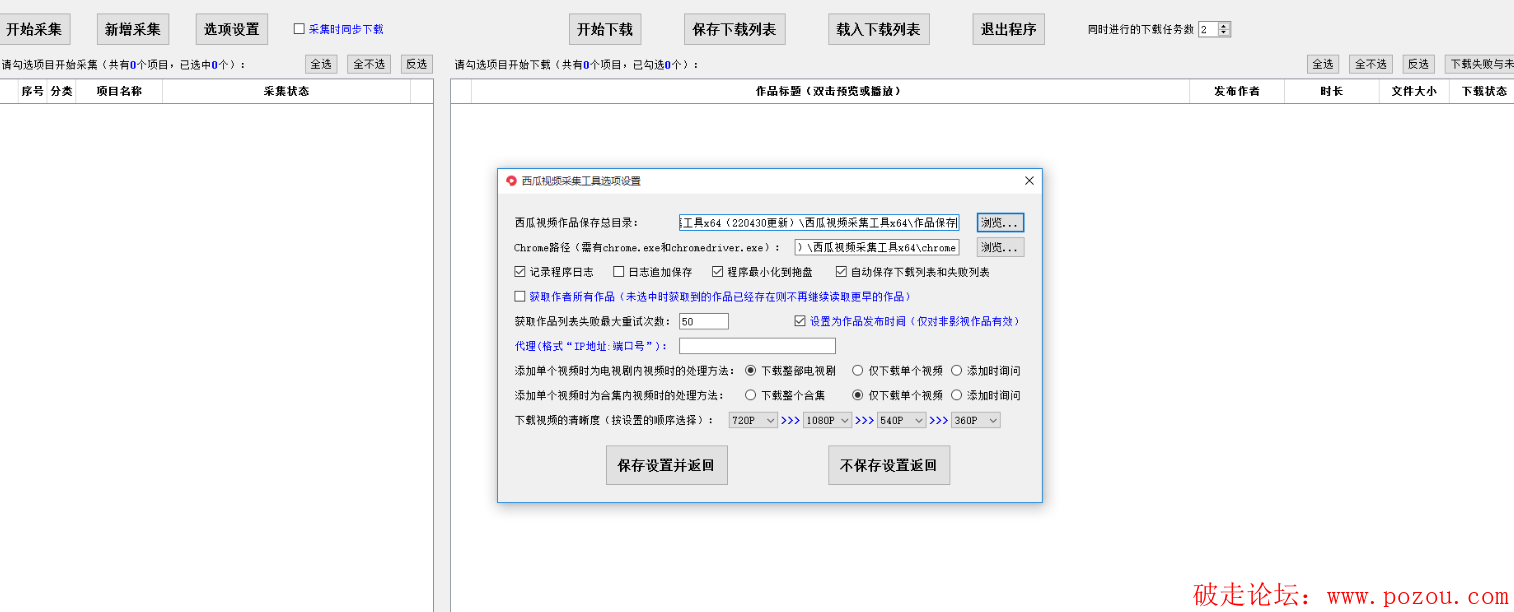Screen dimensions: 1514x612
Task: Click the 作品标题 column header
Action: coord(830,91)
